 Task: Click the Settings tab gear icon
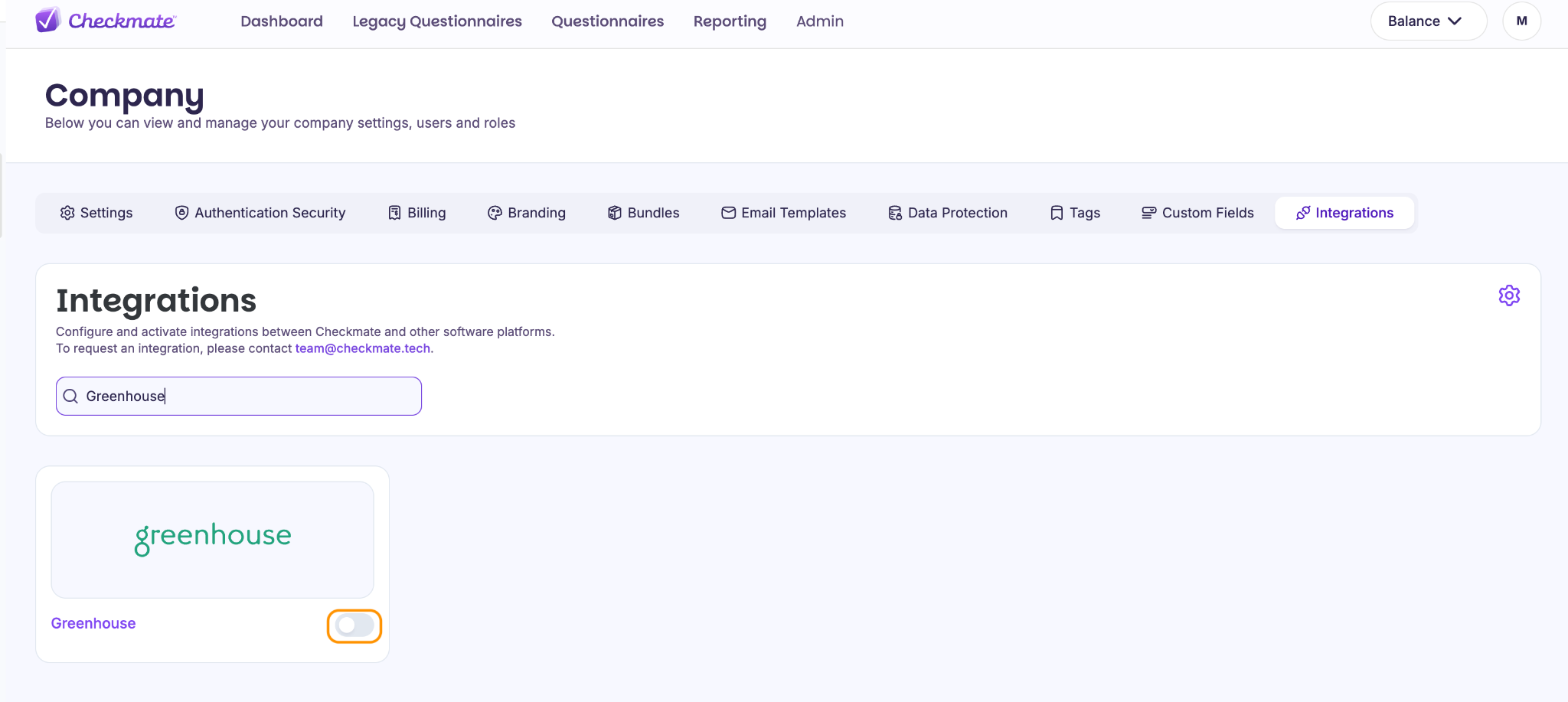67,213
